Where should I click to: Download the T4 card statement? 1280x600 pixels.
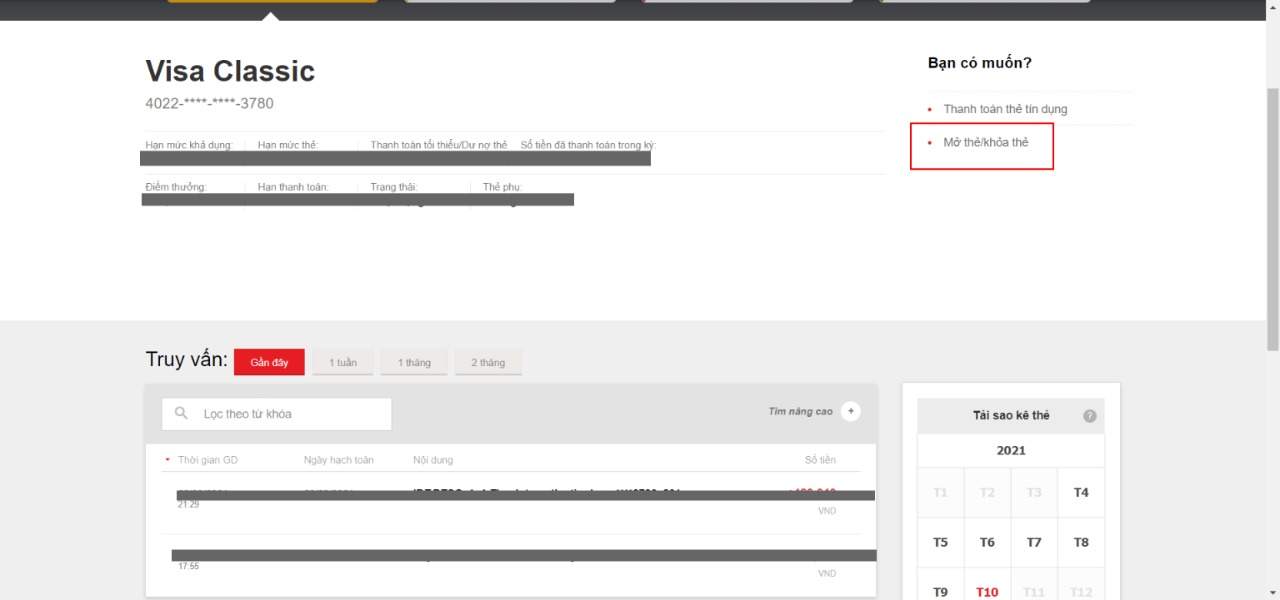(x=1081, y=492)
